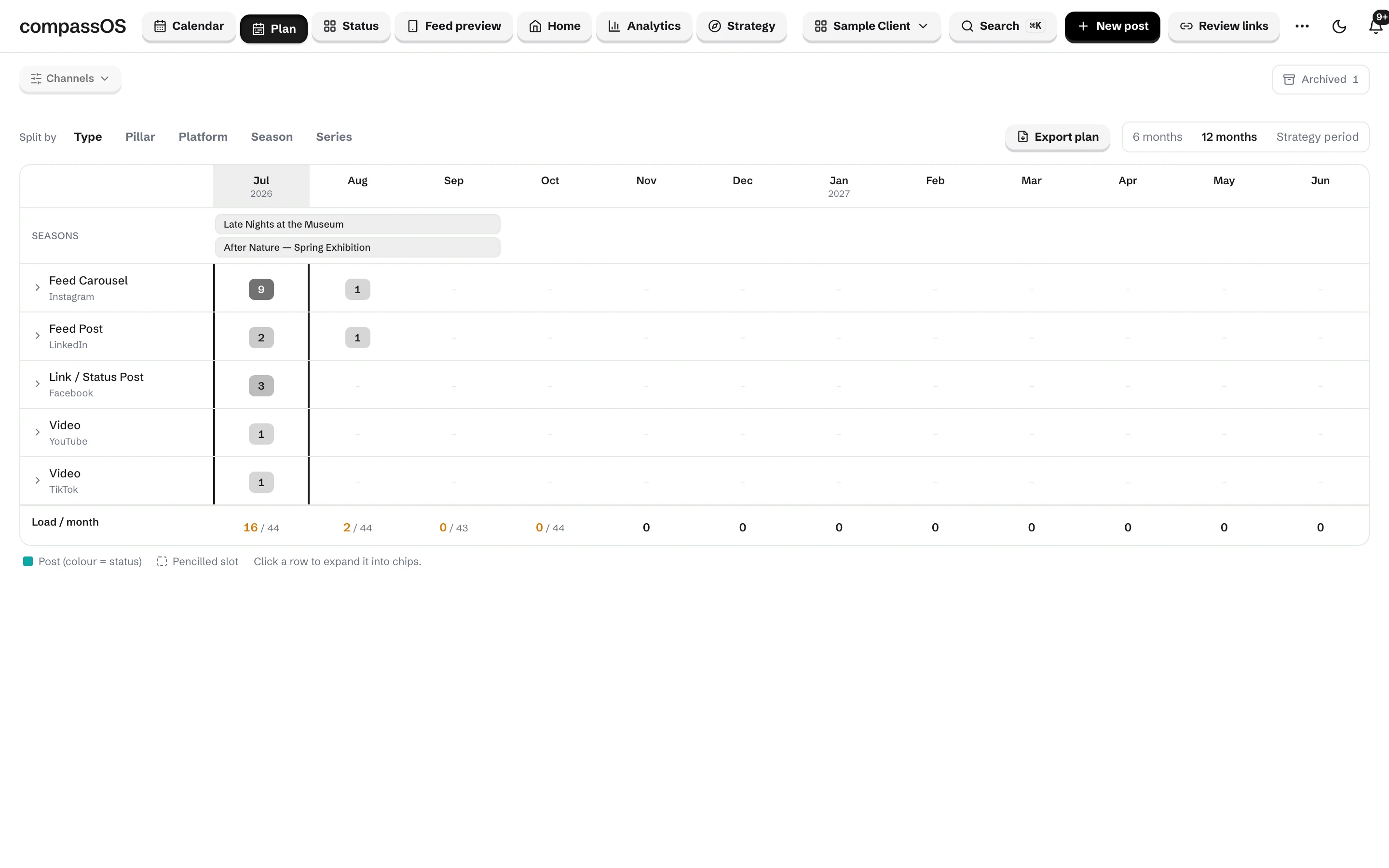Viewport: 1389px width, 868px height.
Task: Open the Sample Client dropdown
Action: tap(872, 27)
